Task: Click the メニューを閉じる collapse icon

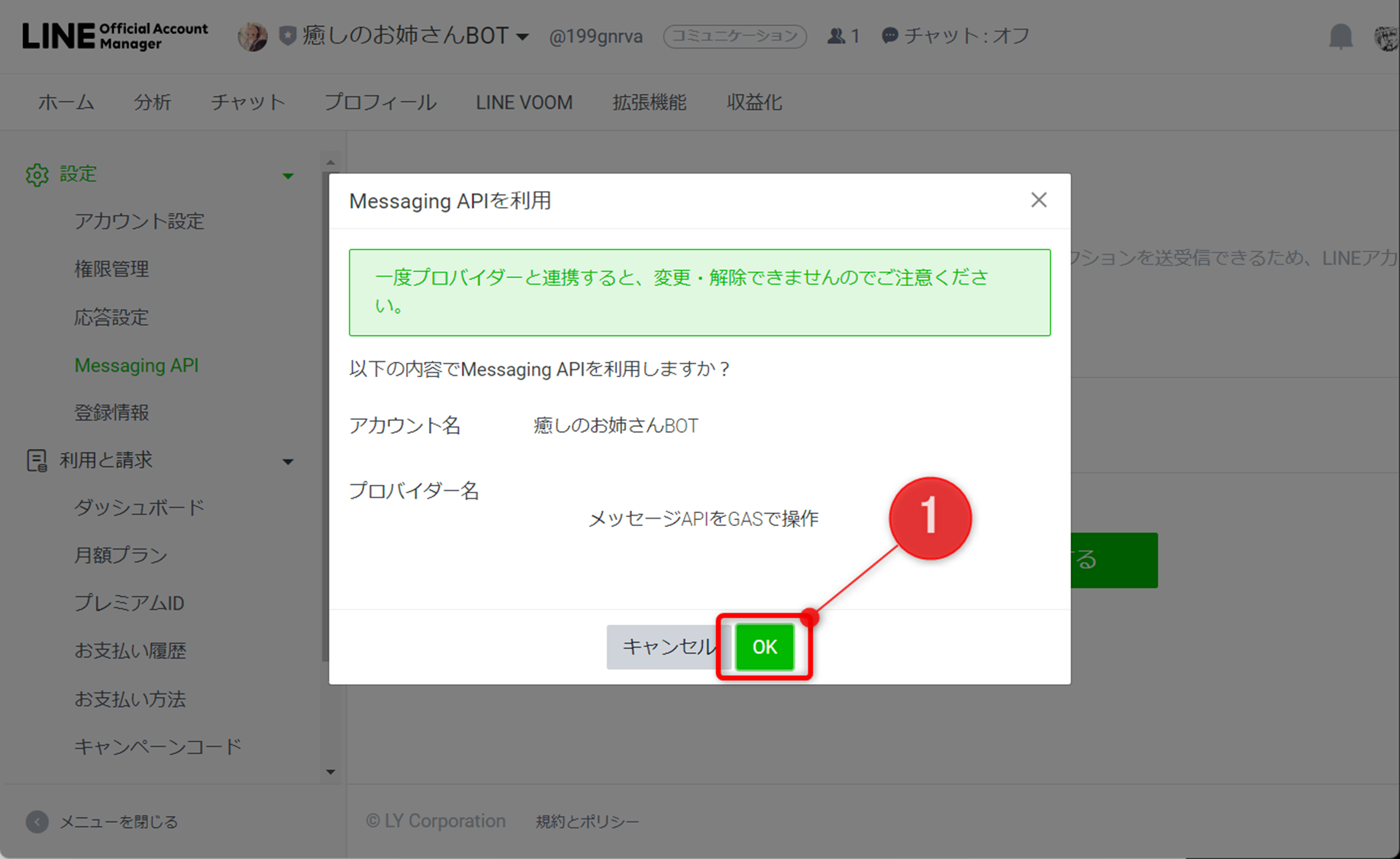Action: click(x=37, y=822)
